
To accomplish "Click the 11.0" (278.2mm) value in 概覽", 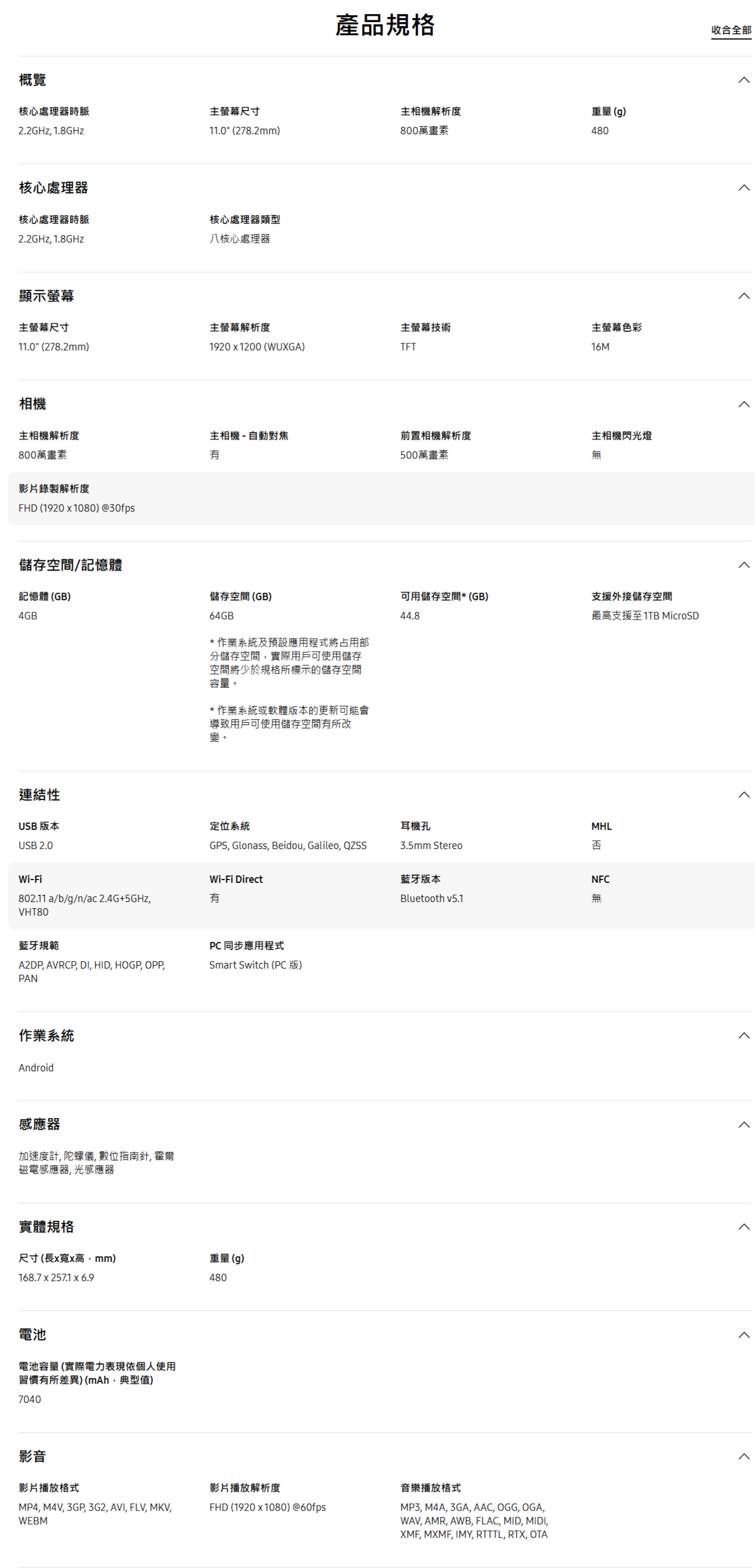I will point(244,131).
